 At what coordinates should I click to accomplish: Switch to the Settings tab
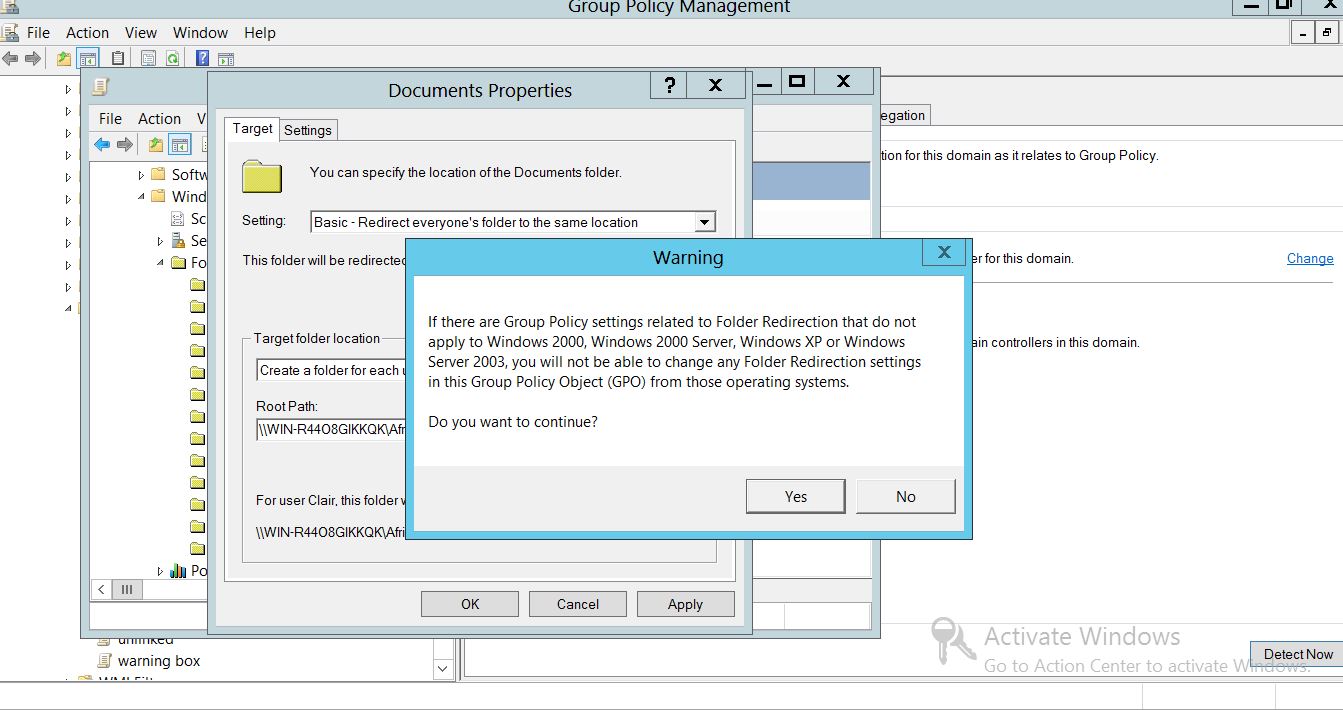pyautogui.click(x=307, y=130)
